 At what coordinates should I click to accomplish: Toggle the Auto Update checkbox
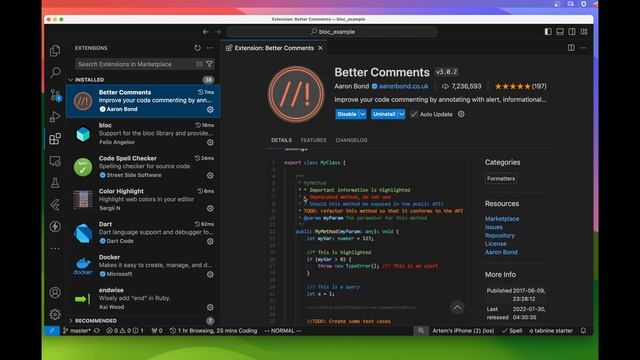coord(414,114)
